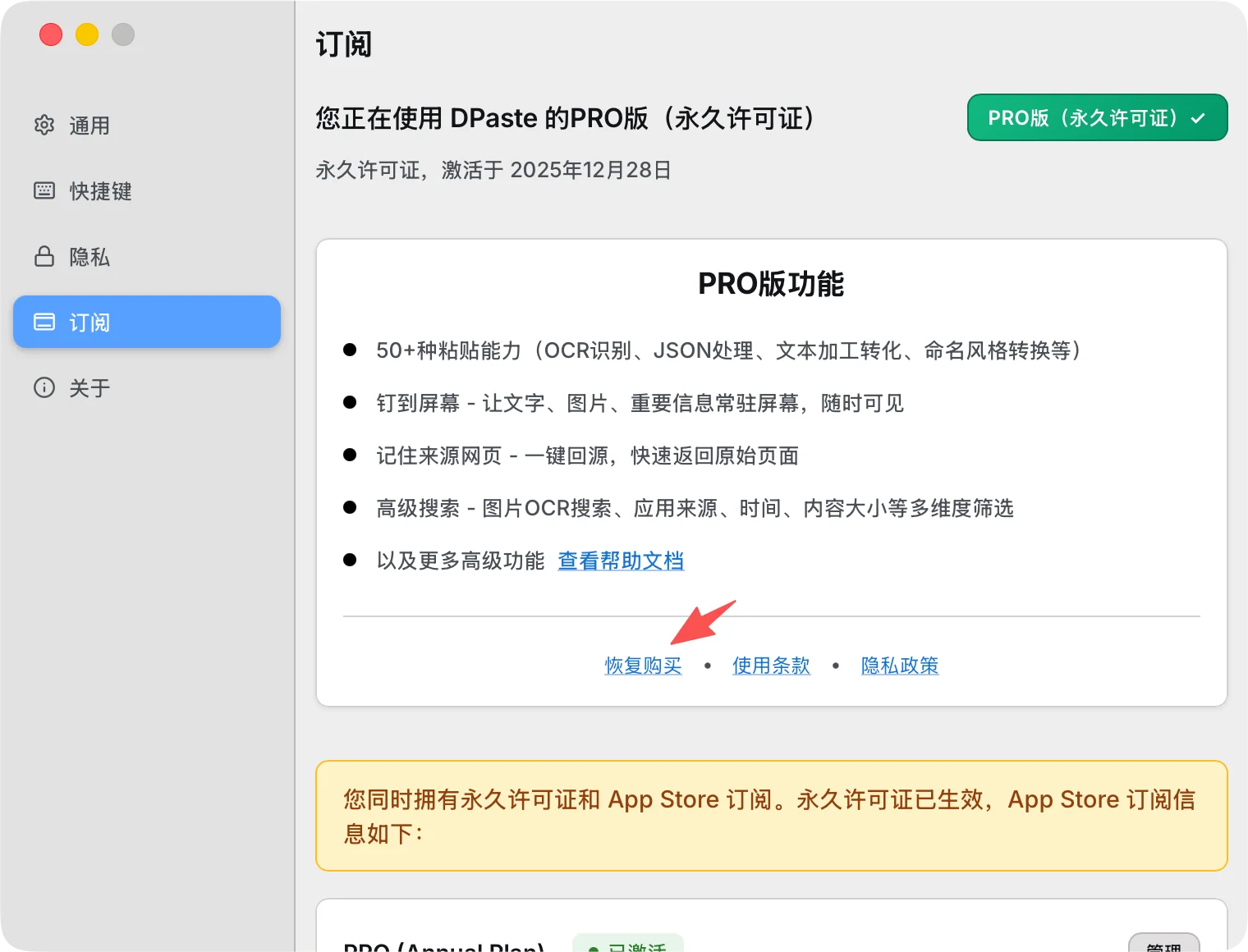Select the 订阅 card icon in sidebar
Viewport: 1248px width, 952px height.
tap(44, 322)
